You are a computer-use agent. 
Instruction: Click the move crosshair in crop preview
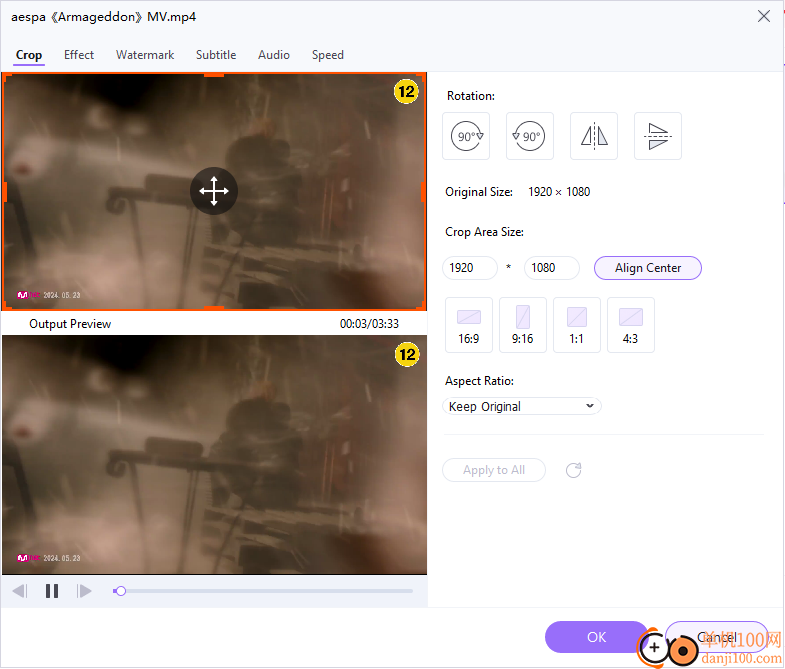pos(214,191)
